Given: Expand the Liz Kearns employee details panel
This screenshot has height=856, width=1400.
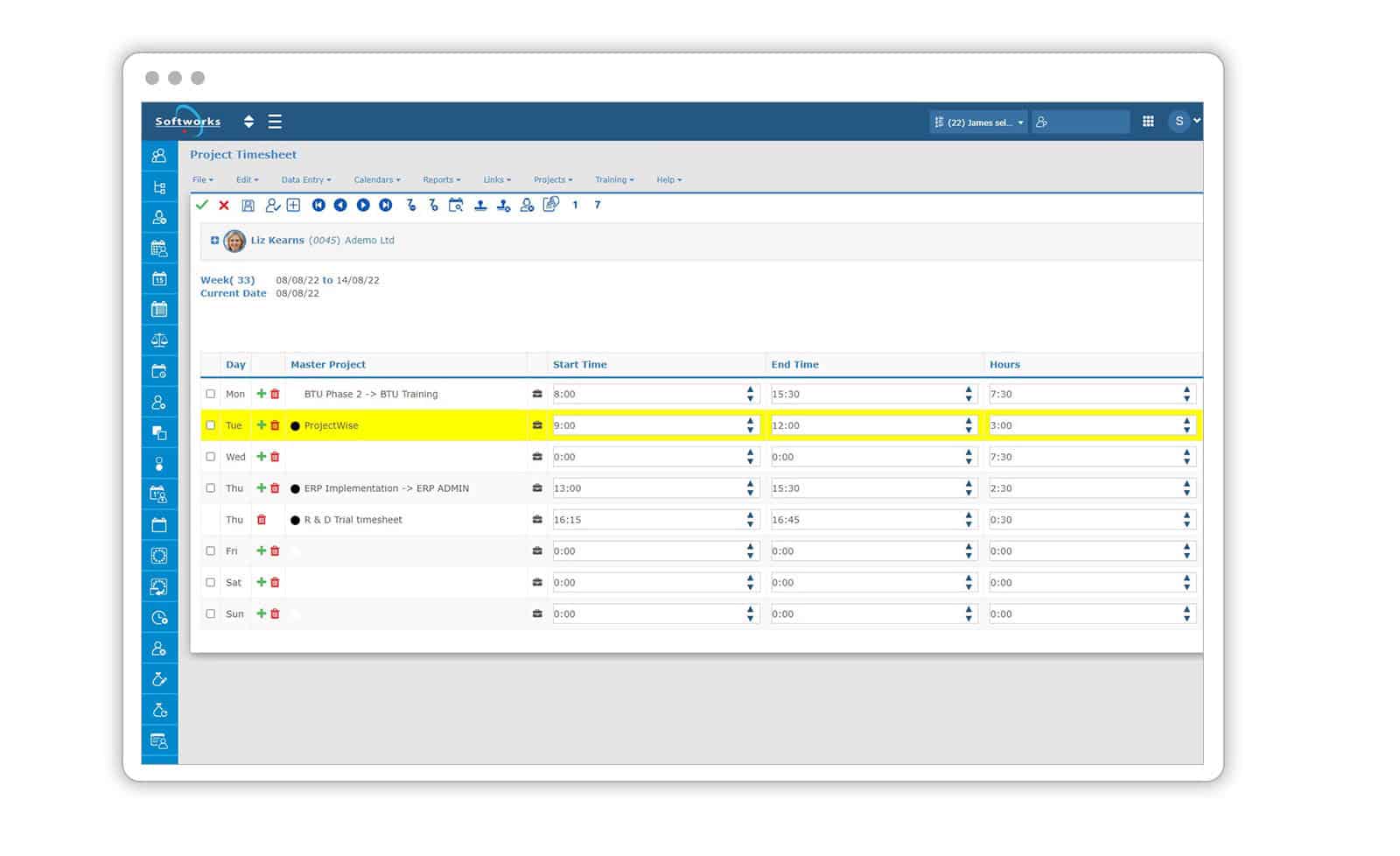Looking at the screenshot, I should click(x=214, y=240).
